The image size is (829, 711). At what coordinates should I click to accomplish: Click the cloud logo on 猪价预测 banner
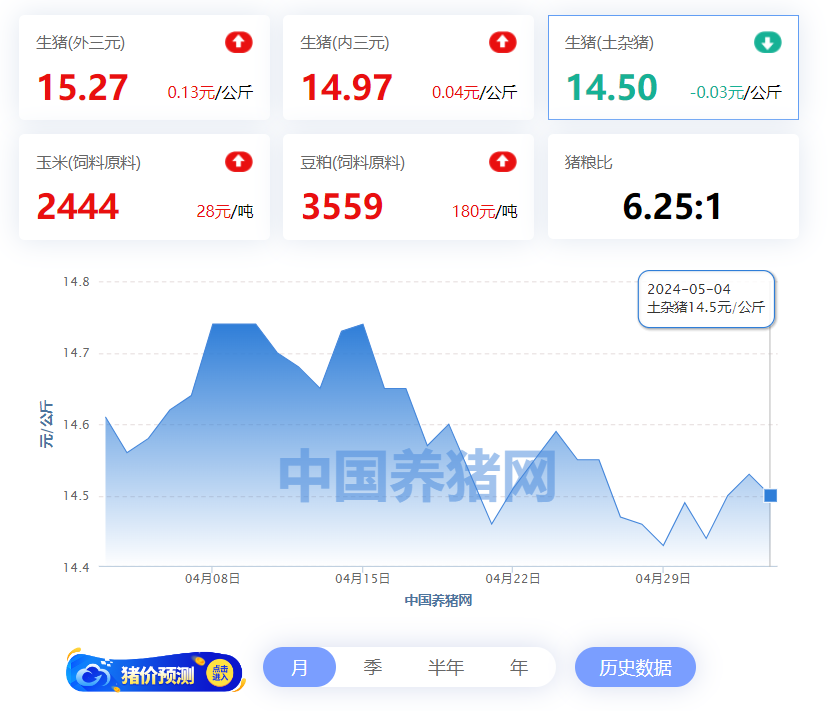click(x=93, y=674)
